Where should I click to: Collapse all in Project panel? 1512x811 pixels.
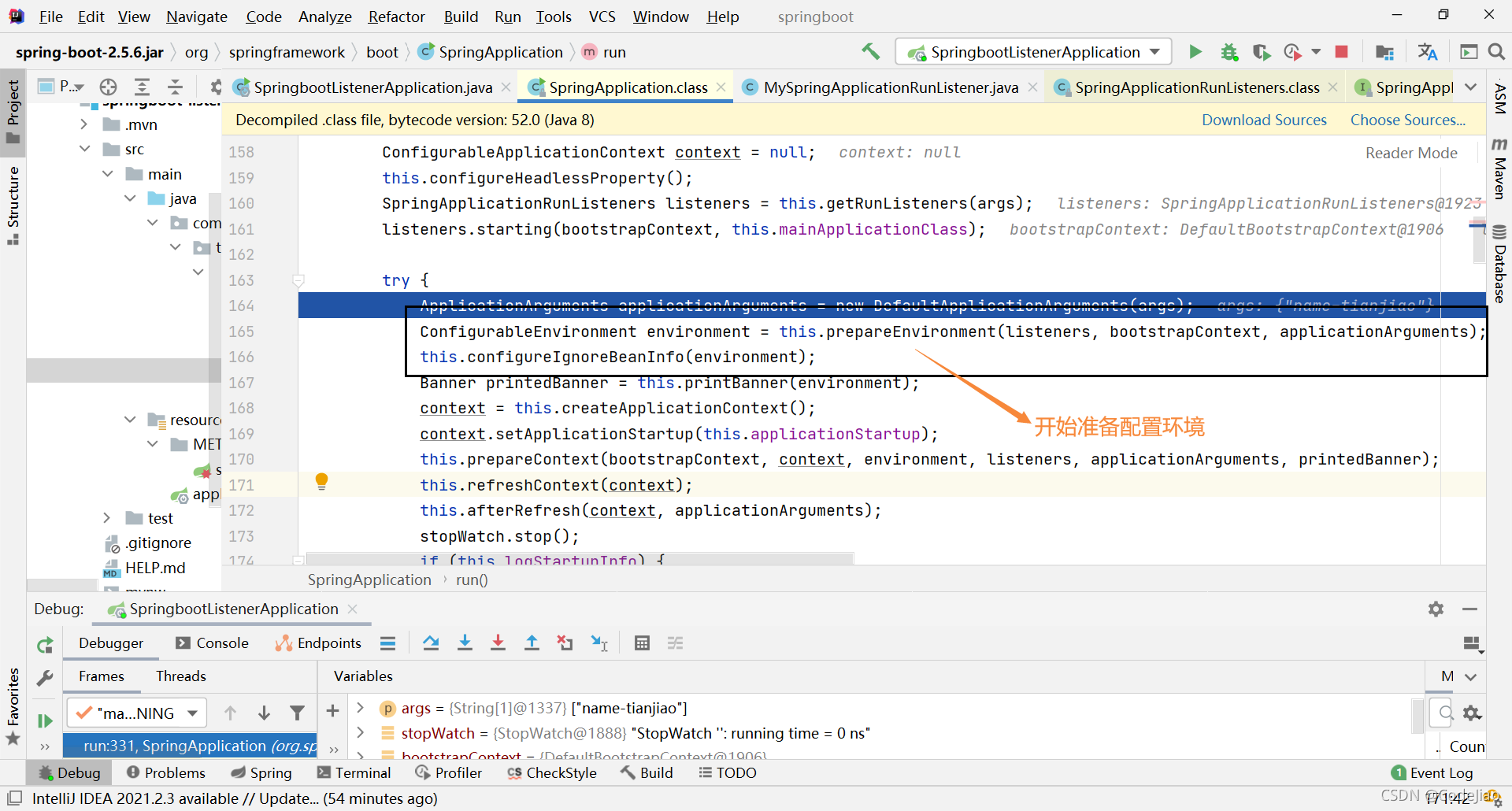coord(176,87)
